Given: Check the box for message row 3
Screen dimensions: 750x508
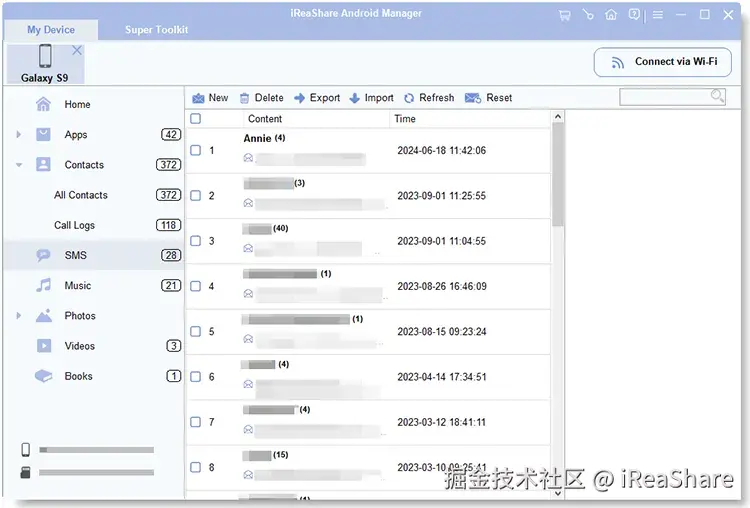Looking at the screenshot, I should tap(196, 241).
